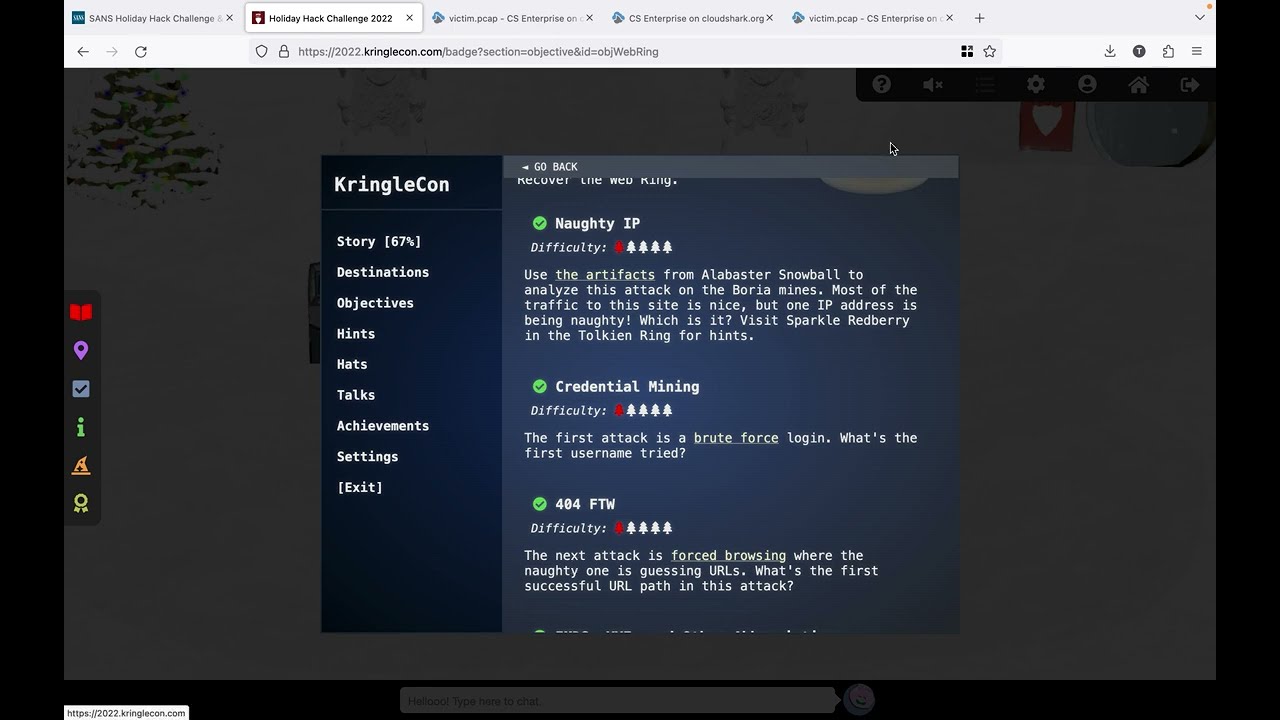
Task: Click the green info Hints icon
Action: (x=81, y=427)
